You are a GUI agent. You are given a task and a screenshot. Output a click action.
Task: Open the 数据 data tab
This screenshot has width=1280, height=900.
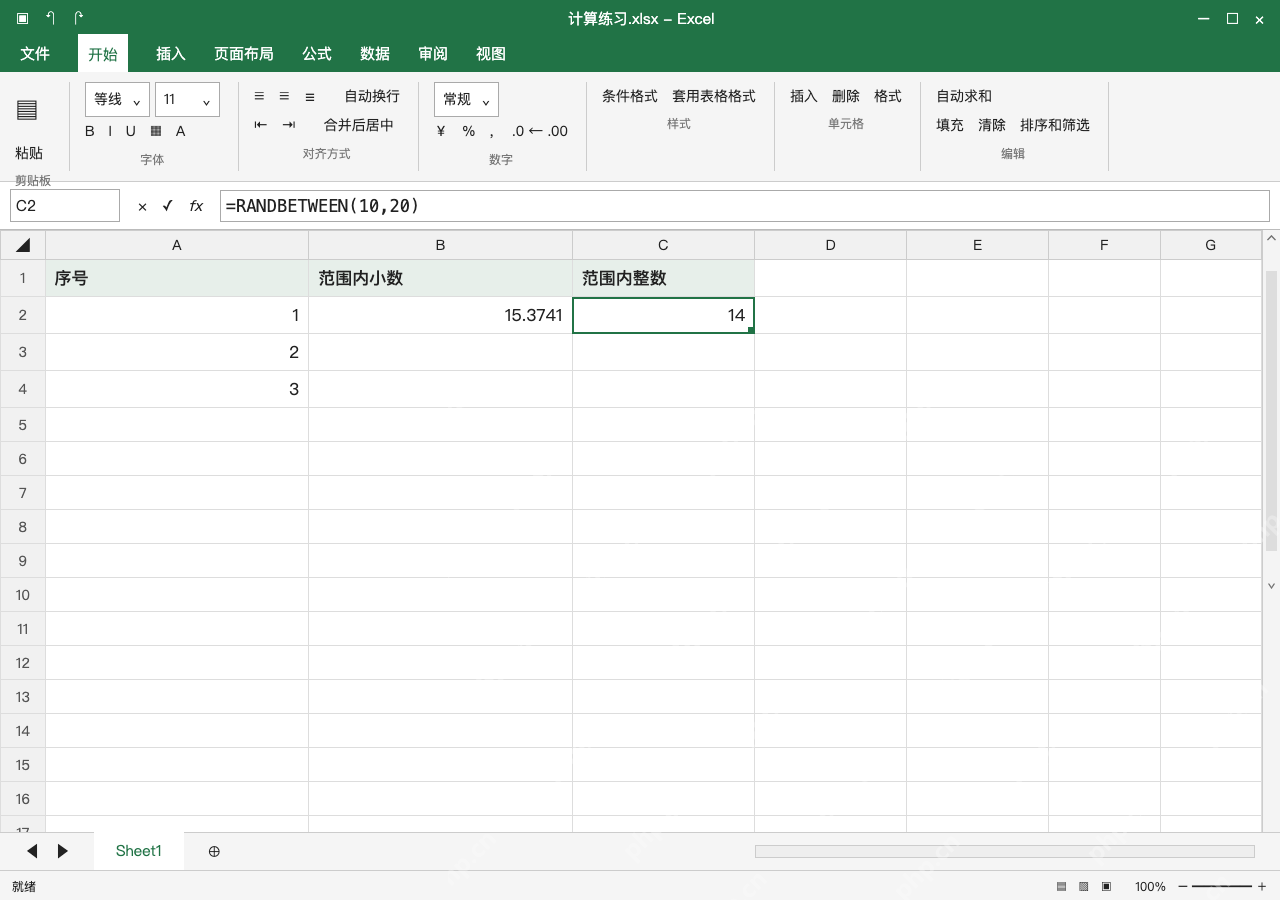pos(375,54)
